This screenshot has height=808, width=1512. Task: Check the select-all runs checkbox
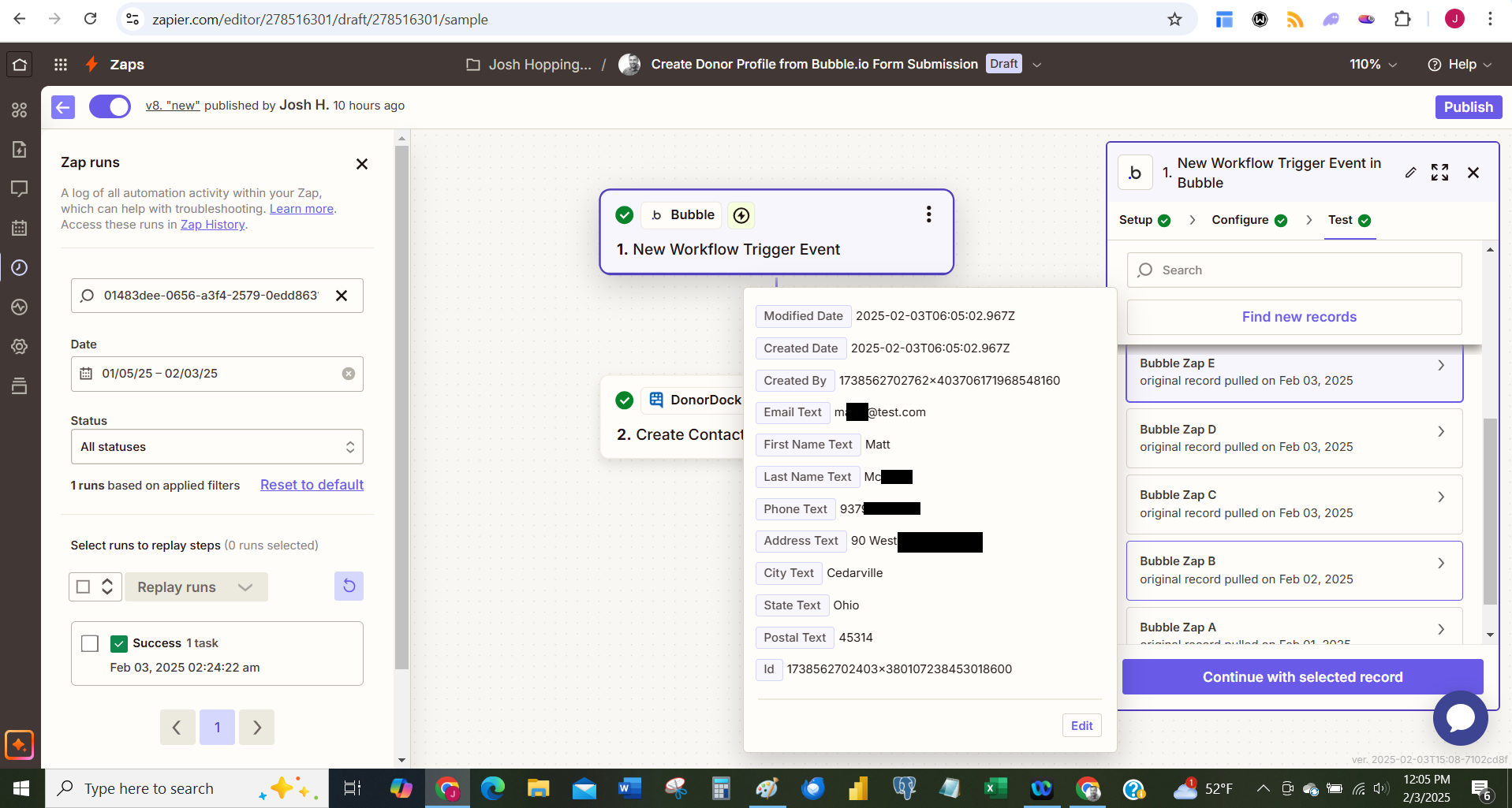point(83,586)
